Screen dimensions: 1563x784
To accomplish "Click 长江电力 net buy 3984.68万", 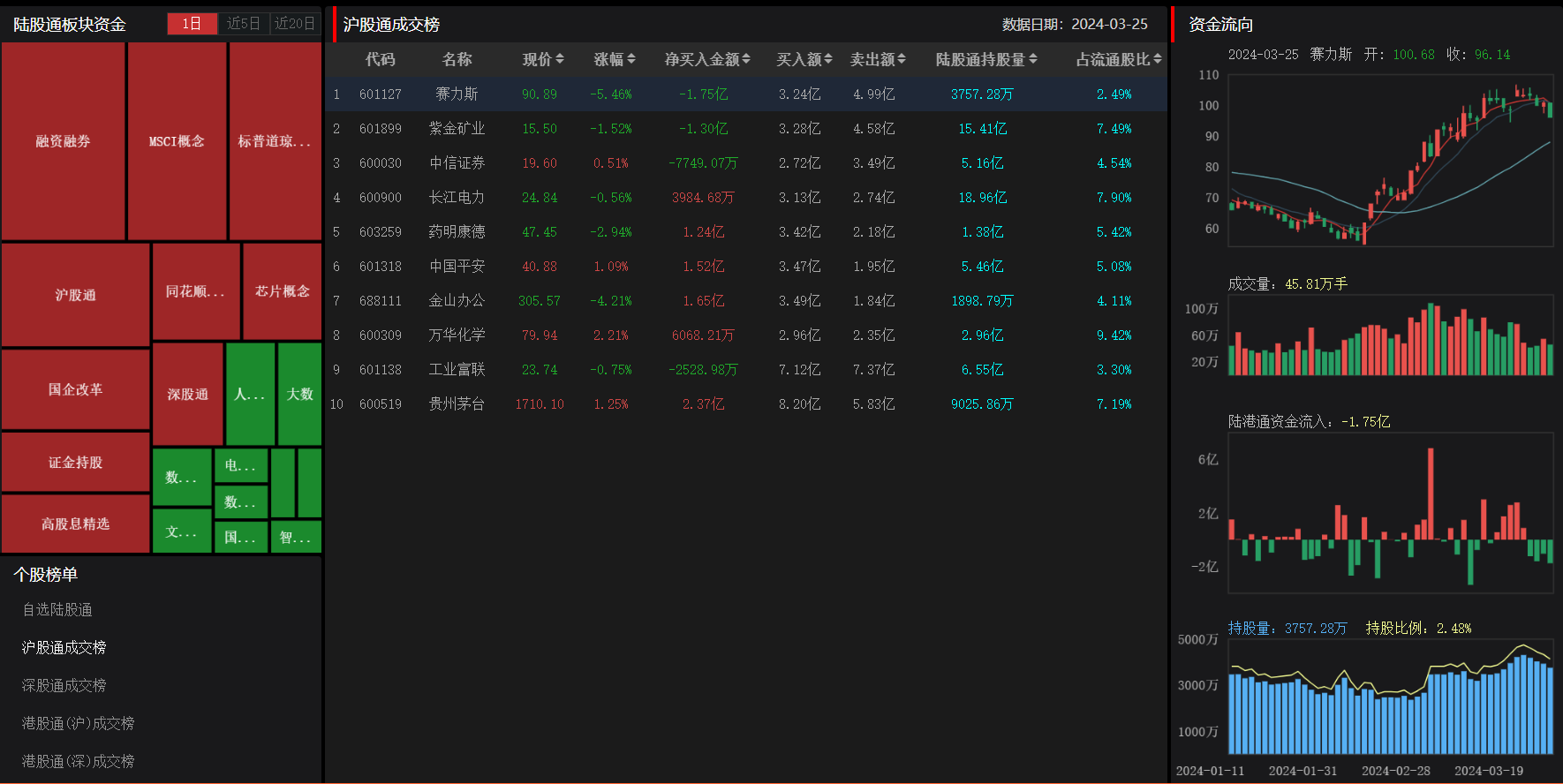I will (703, 198).
